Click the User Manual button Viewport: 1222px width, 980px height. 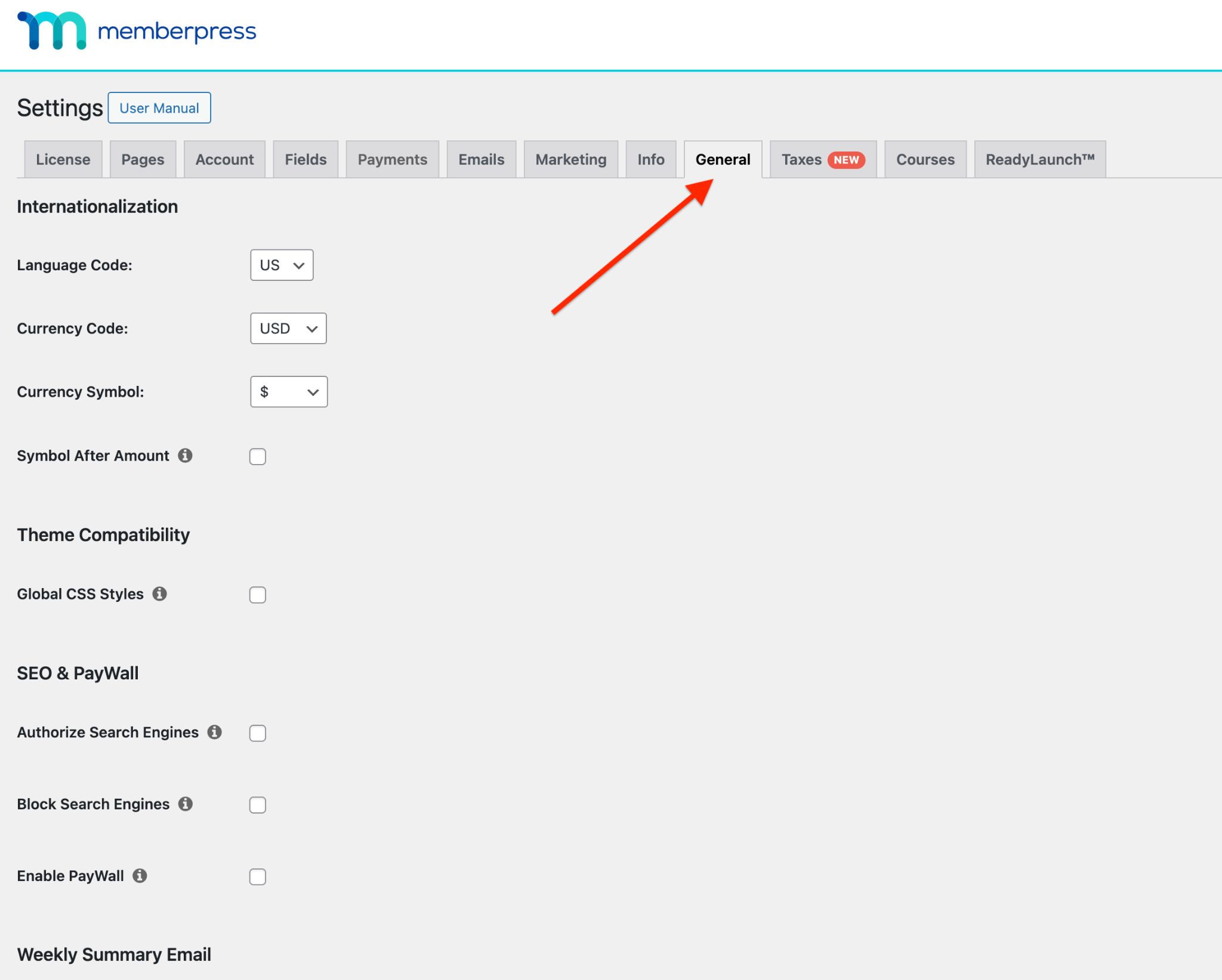(x=159, y=108)
